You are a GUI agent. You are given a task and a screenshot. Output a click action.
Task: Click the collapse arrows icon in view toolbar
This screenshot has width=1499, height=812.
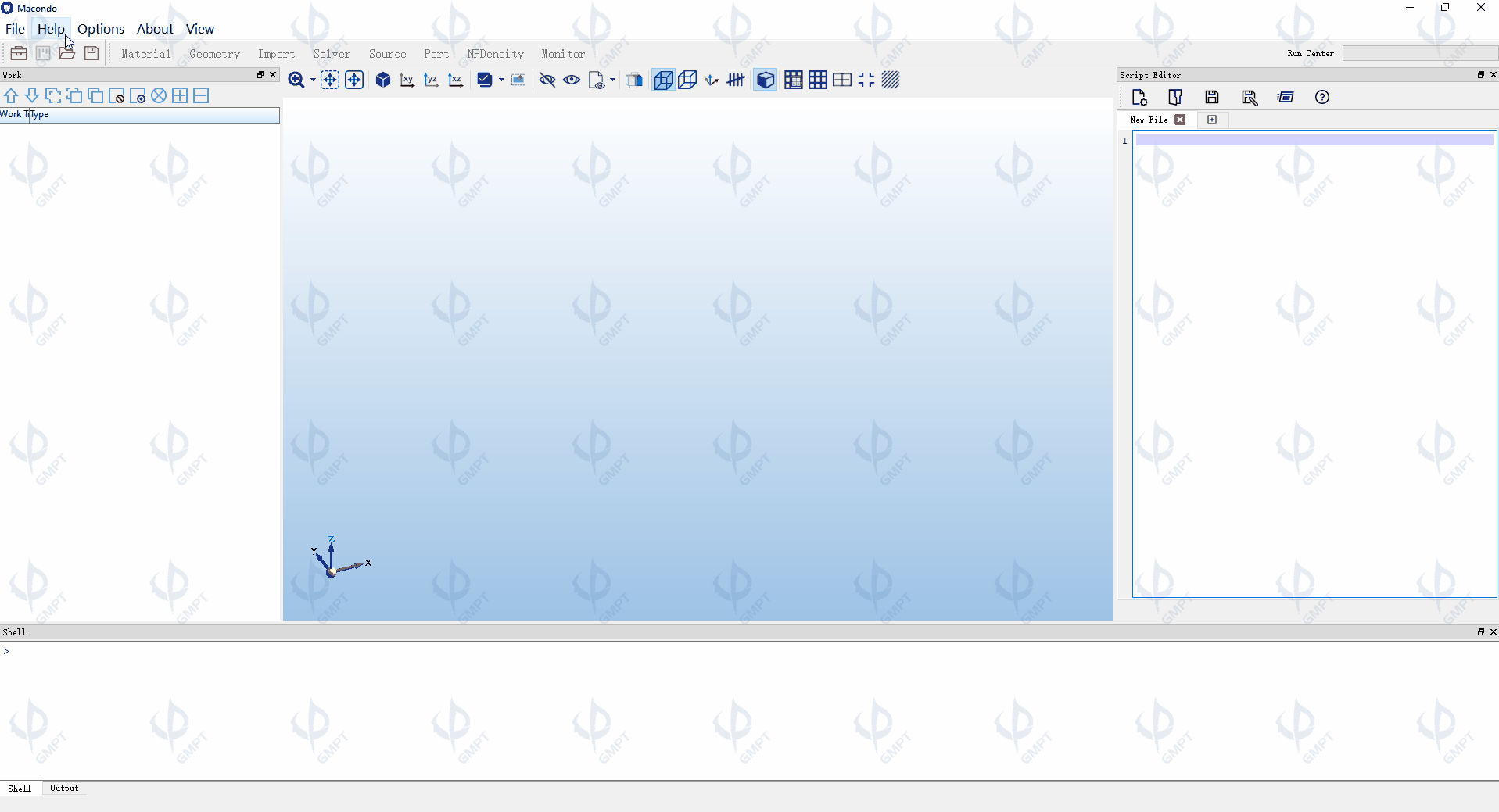tap(866, 80)
